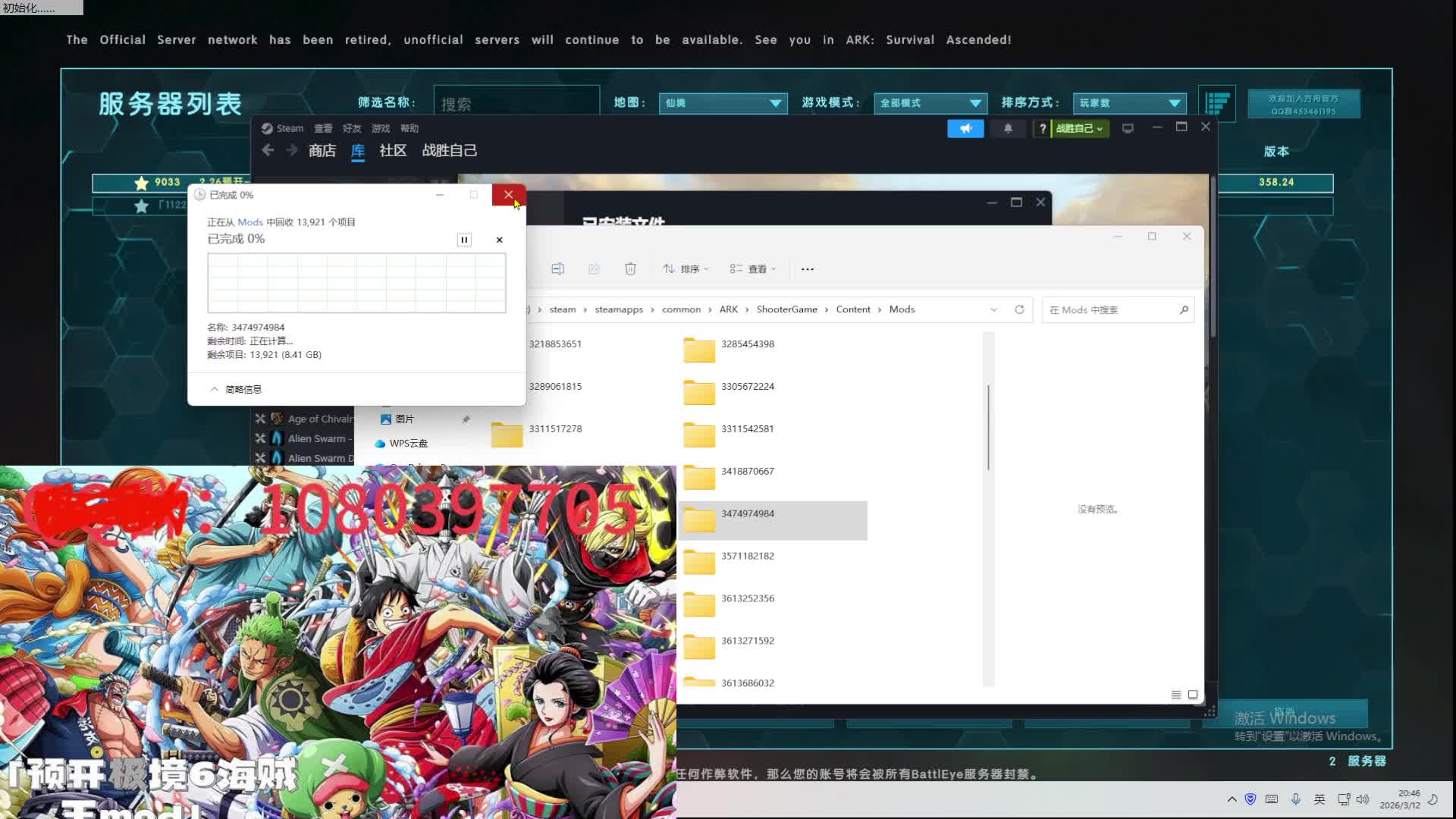Click the microphone icon in system tray
This screenshot has height=819, width=1456.
[1296, 799]
